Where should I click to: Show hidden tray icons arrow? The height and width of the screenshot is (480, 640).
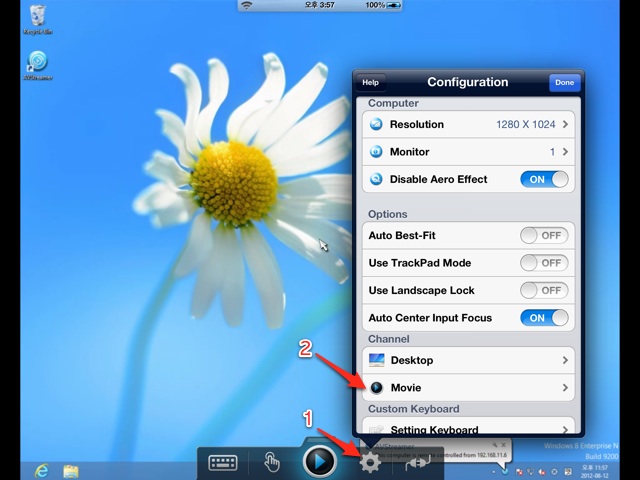coord(494,472)
